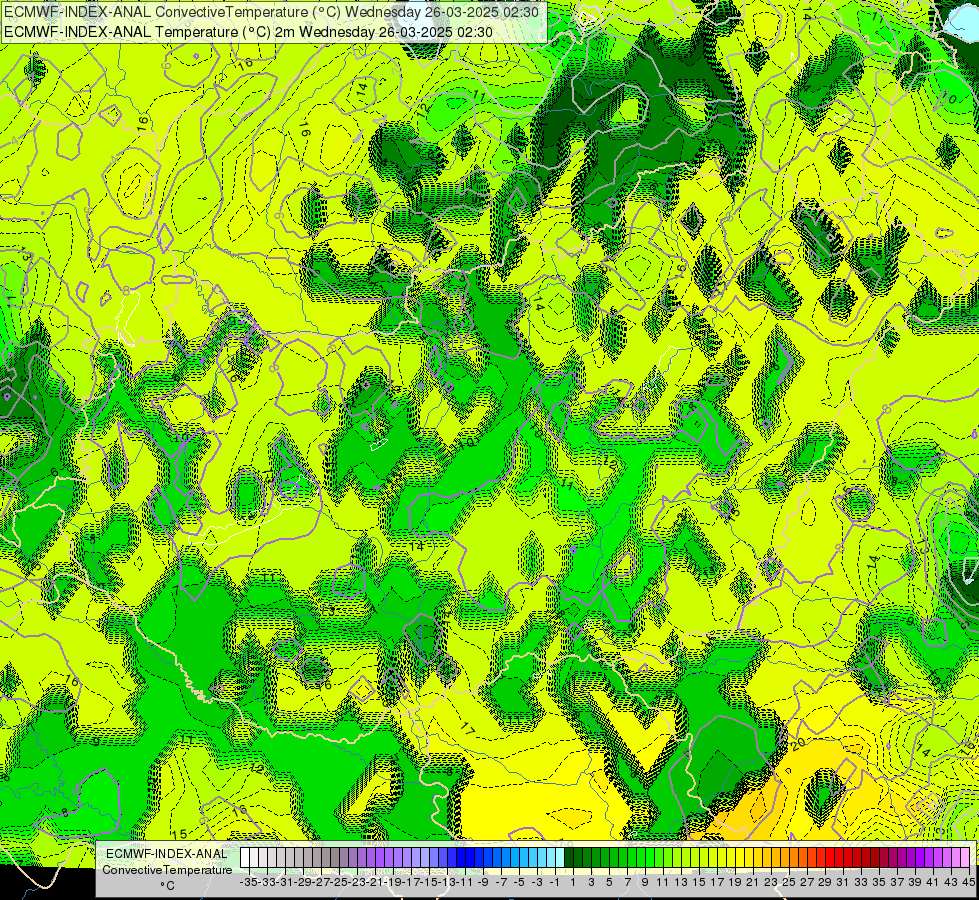The image size is (979, 900).
Task: Click the legend tick label 29
Action: [x=825, y=882]
